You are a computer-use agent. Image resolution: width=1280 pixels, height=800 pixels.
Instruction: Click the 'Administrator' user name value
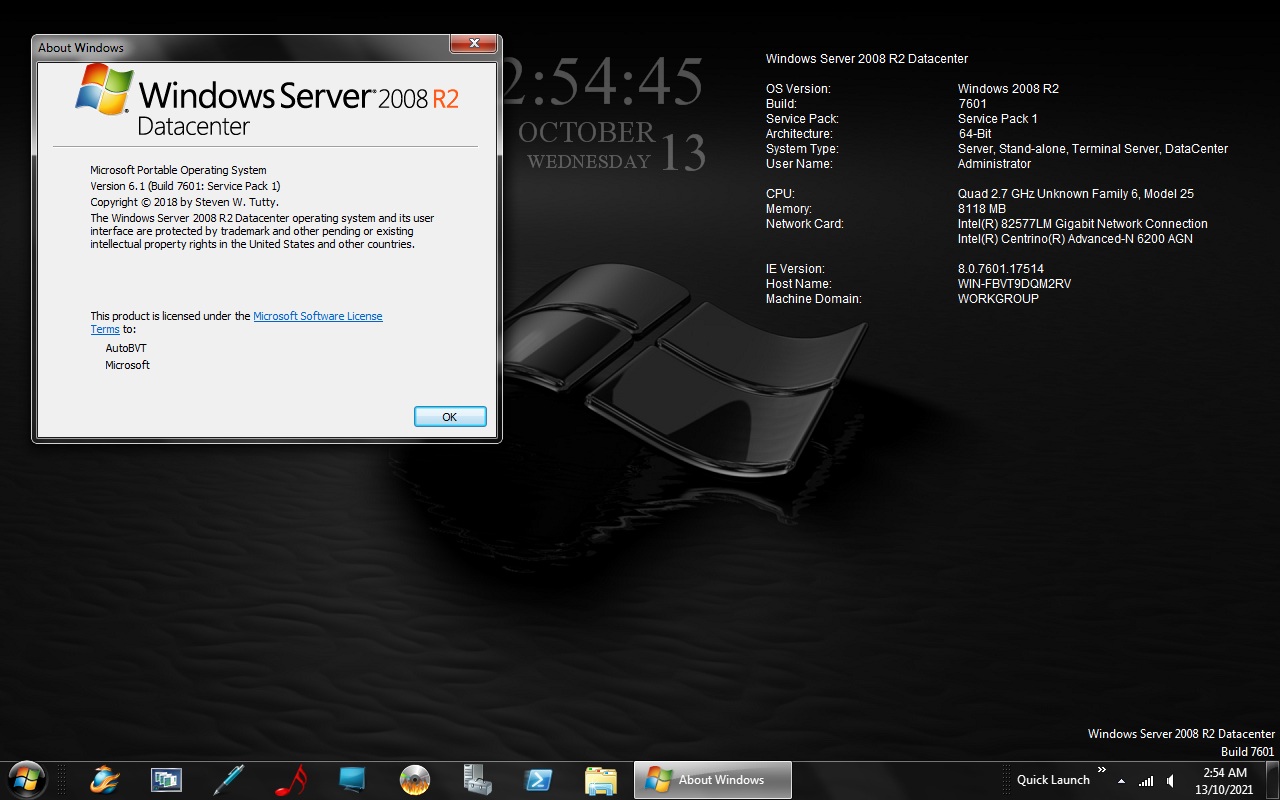coord(994,164)
